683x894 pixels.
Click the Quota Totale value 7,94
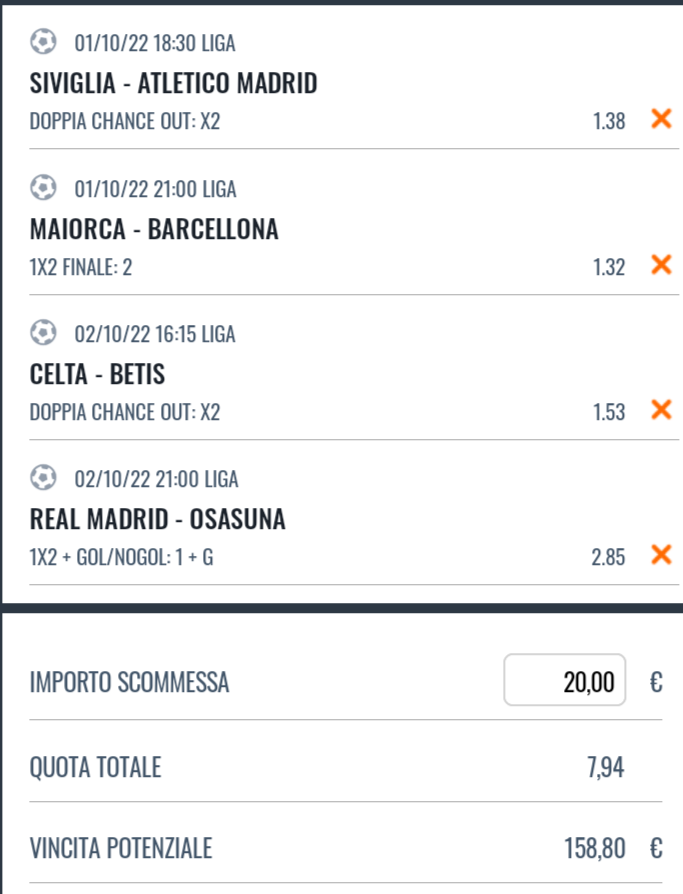coord(605,767)
